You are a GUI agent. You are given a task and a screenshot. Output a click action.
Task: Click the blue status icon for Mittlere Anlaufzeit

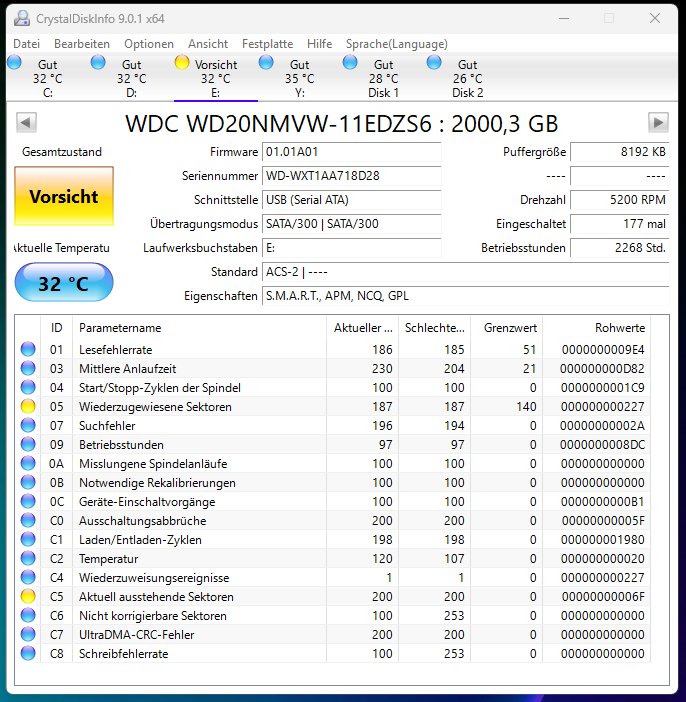pyautogui.click(x=28, y=368)
